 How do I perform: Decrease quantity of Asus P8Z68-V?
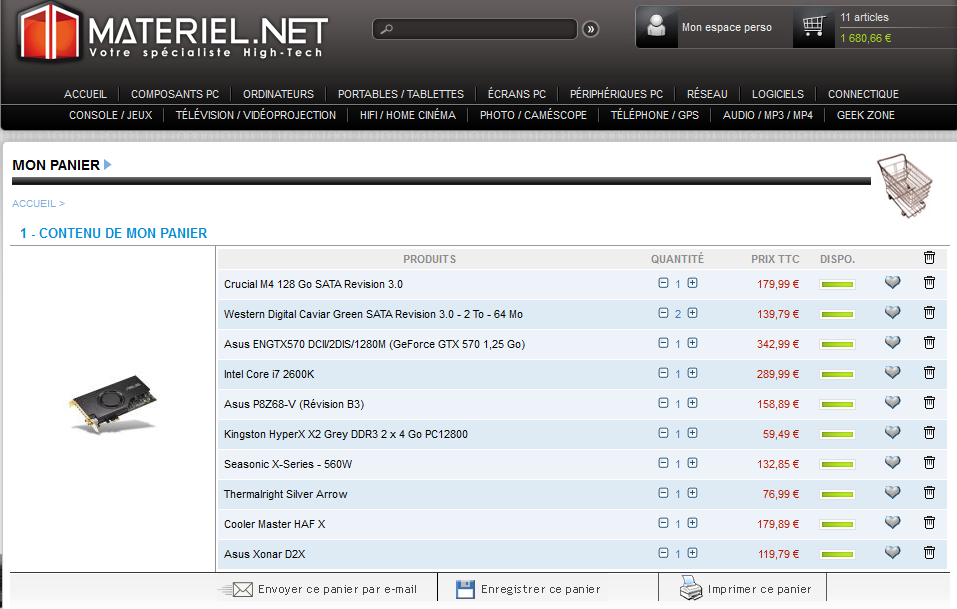pos(663,403)
